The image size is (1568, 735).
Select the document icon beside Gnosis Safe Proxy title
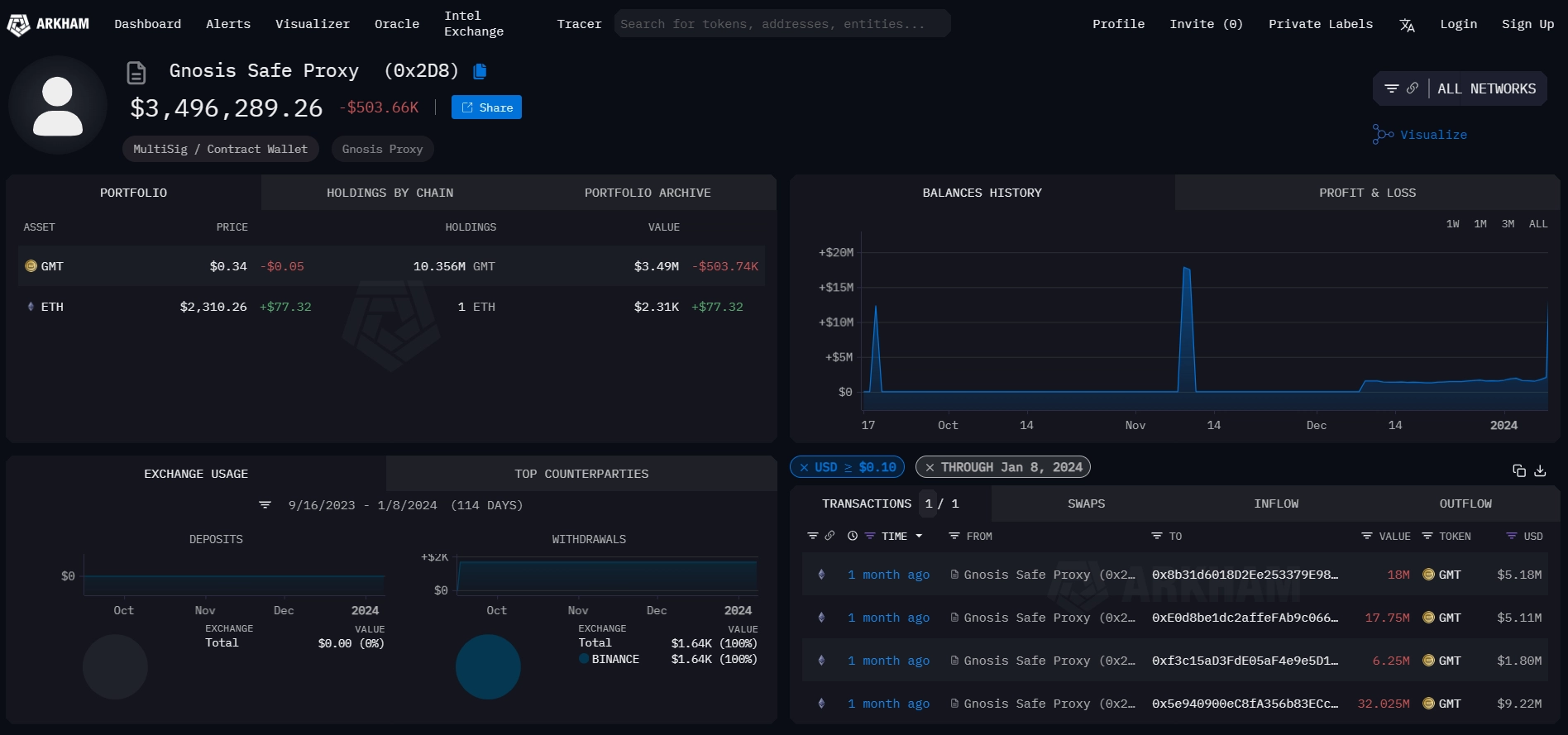pyautogui.click(x=136, y=73)
